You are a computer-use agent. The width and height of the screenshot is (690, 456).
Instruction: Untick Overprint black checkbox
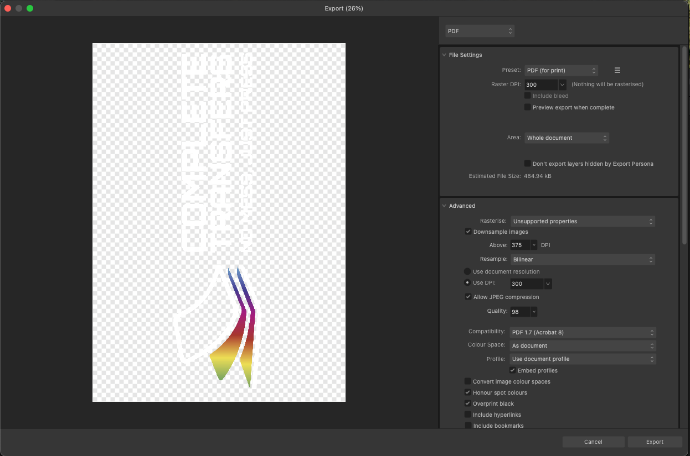coord(467,403)
